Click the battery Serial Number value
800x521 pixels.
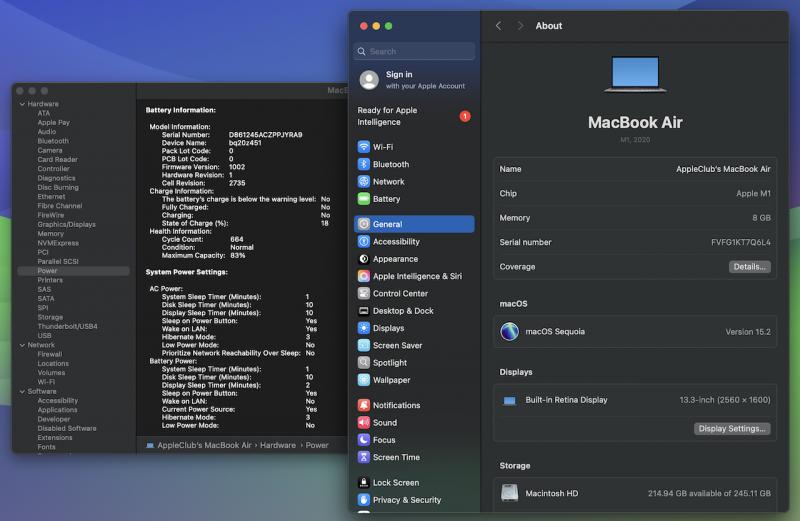point(265,135)
